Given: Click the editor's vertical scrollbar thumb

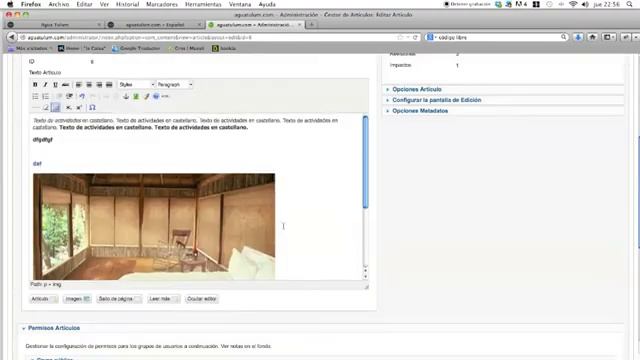Looking at the screenshot, I should [365, 162].
